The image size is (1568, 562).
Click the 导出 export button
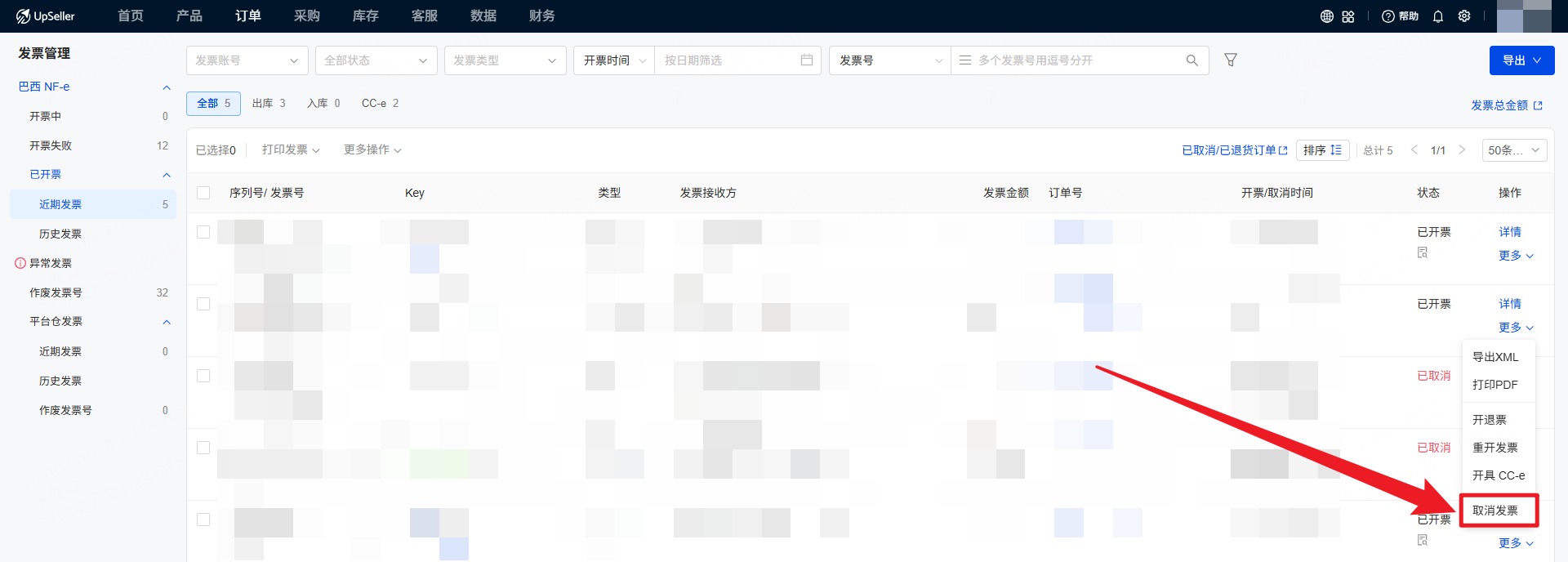tap(1521, 60)
